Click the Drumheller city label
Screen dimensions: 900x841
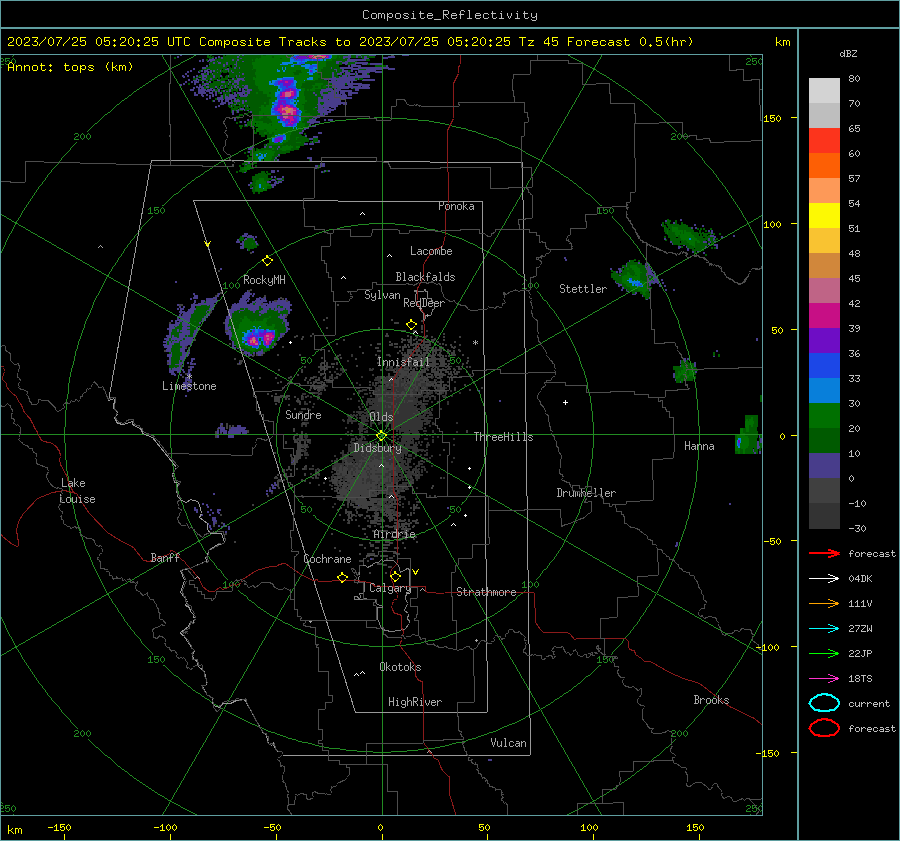586,493
